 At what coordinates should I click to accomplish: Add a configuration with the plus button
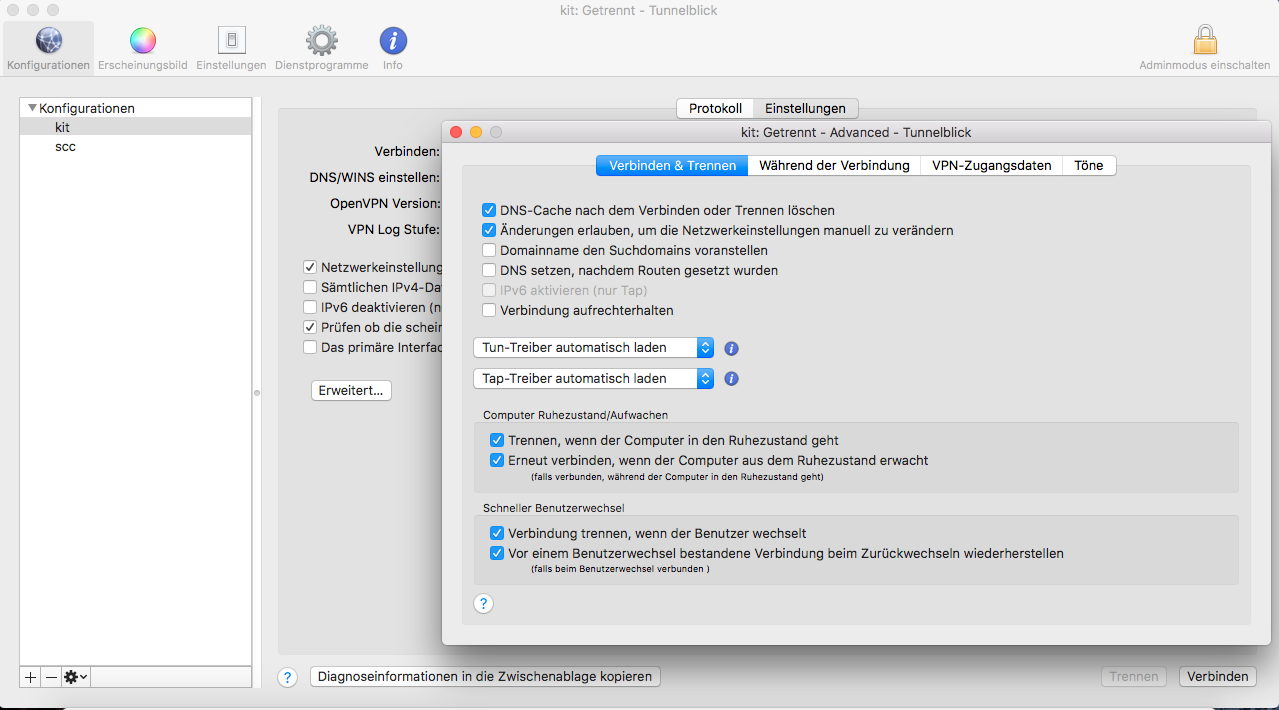(x=31, y=677)
